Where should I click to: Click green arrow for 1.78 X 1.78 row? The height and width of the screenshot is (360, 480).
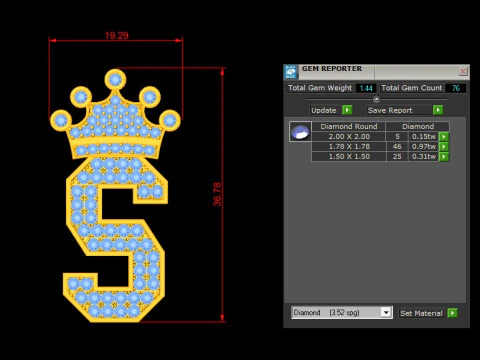pyautogui.click(x=444, y=147)
